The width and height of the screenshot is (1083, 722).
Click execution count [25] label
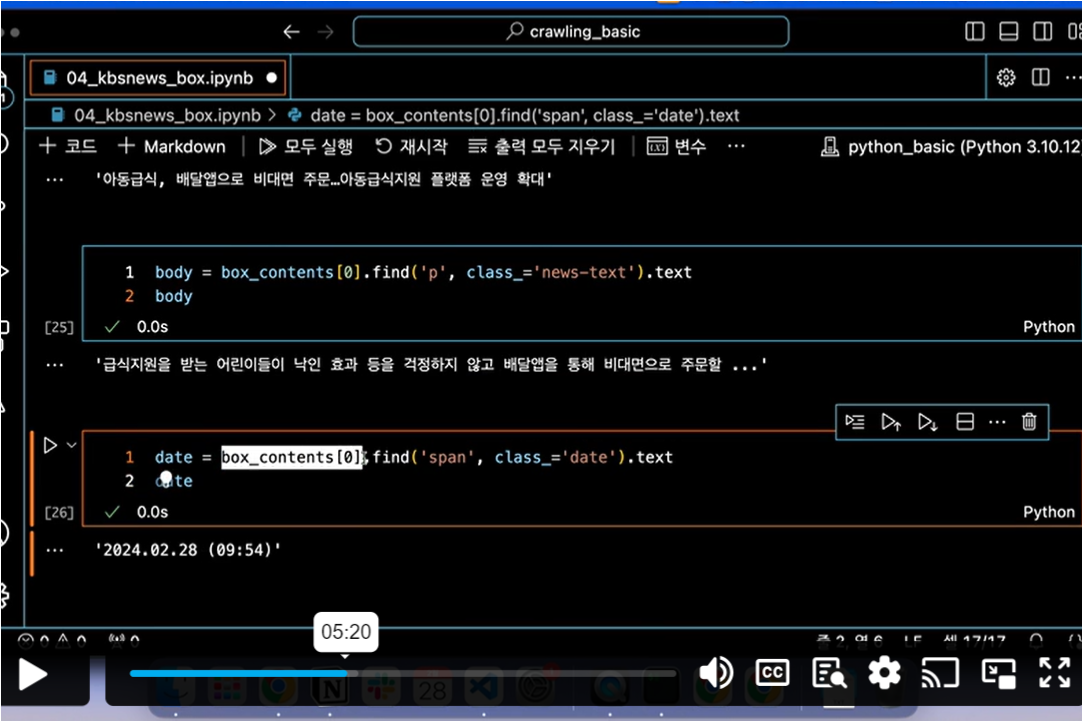59,327
